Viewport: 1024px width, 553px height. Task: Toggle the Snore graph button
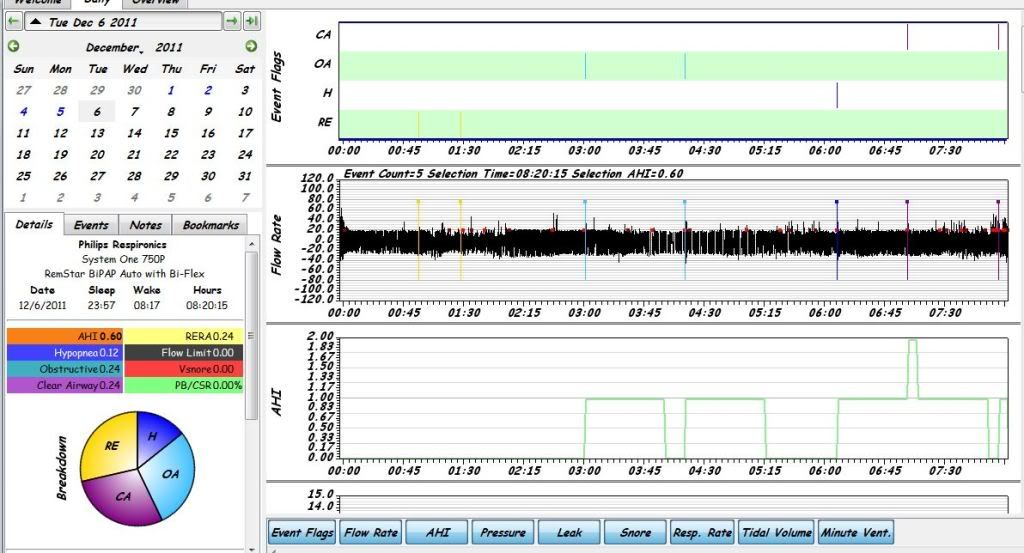tap(635, 532)
